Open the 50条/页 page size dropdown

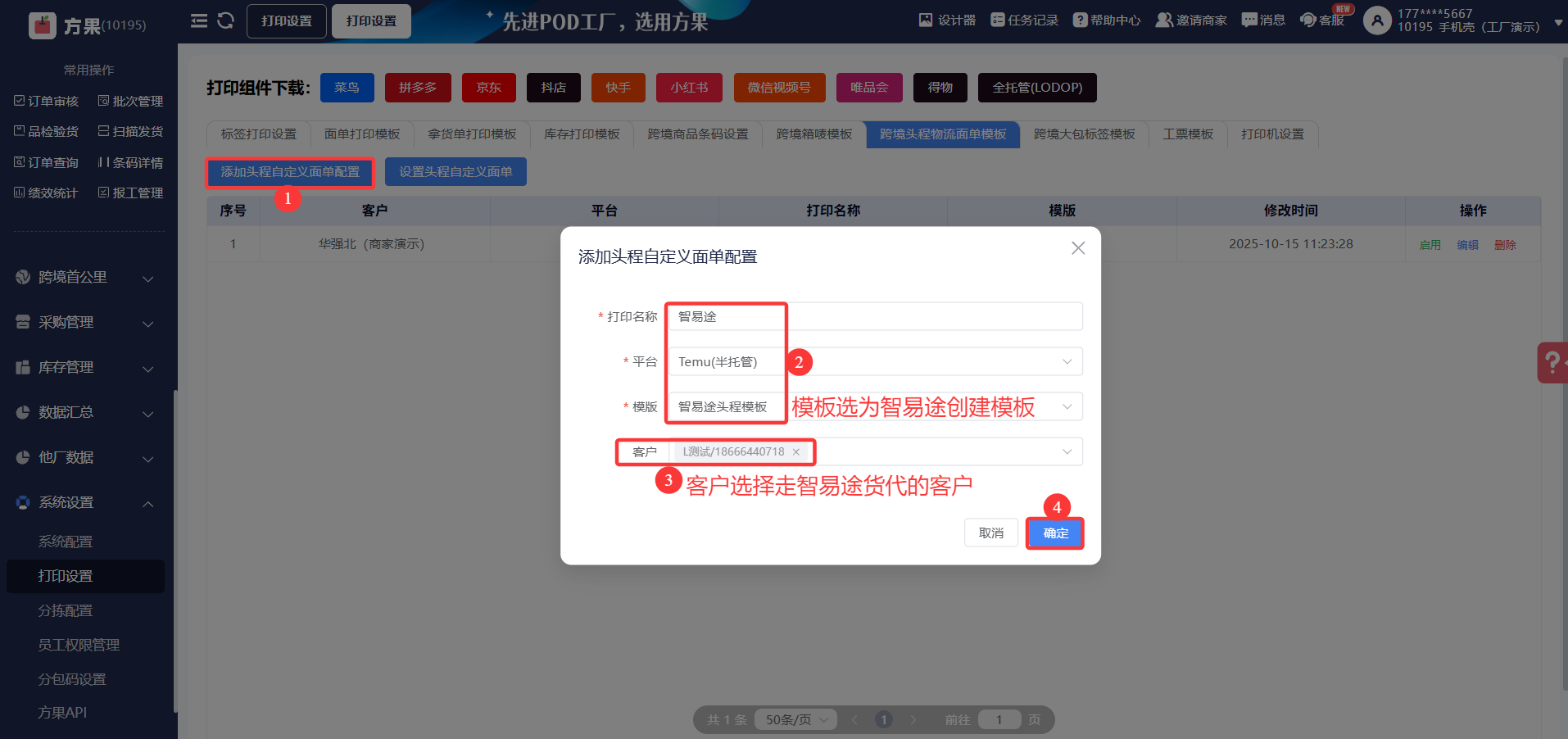tap(795, 720)
